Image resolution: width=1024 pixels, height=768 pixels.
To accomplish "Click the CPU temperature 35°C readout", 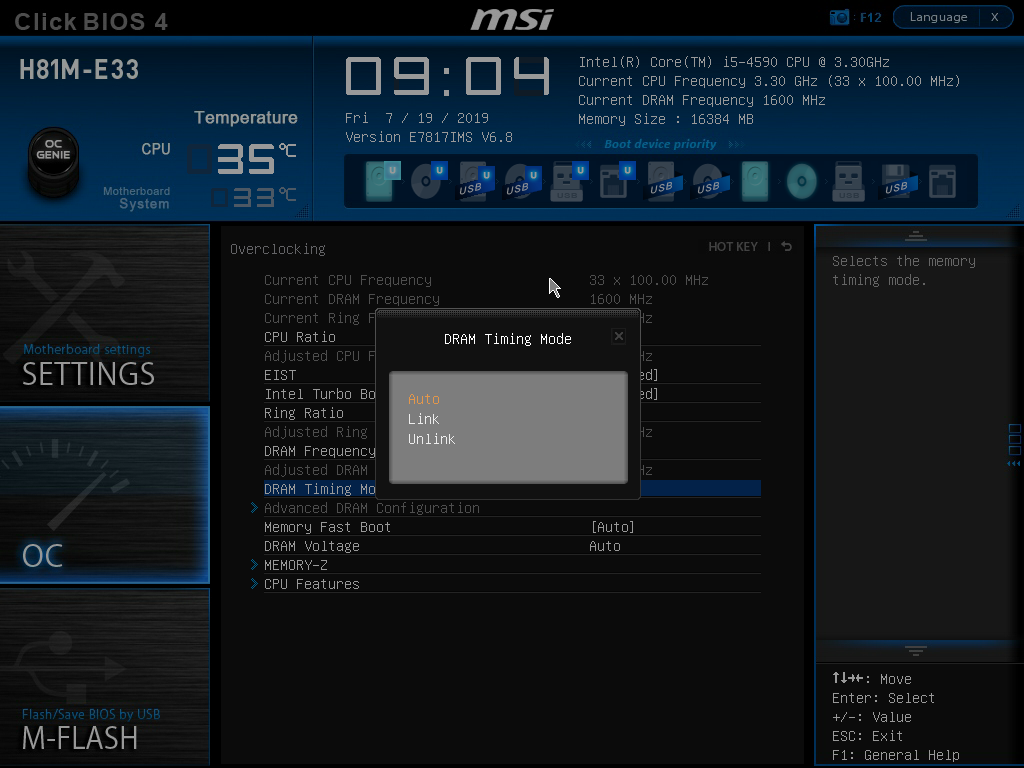I will (242, 159).
